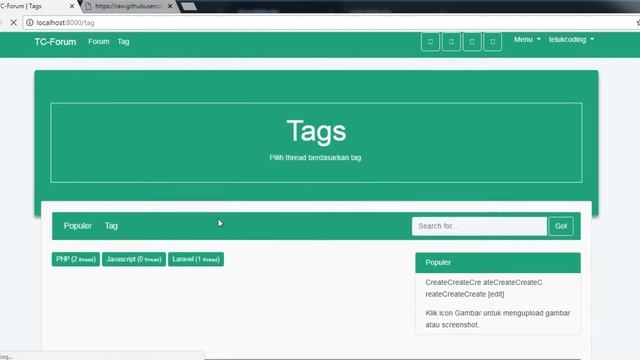Viewport: 640px width, 360px height.
Task: Click the third square icon button in navbar
Action: coord(472,42)
